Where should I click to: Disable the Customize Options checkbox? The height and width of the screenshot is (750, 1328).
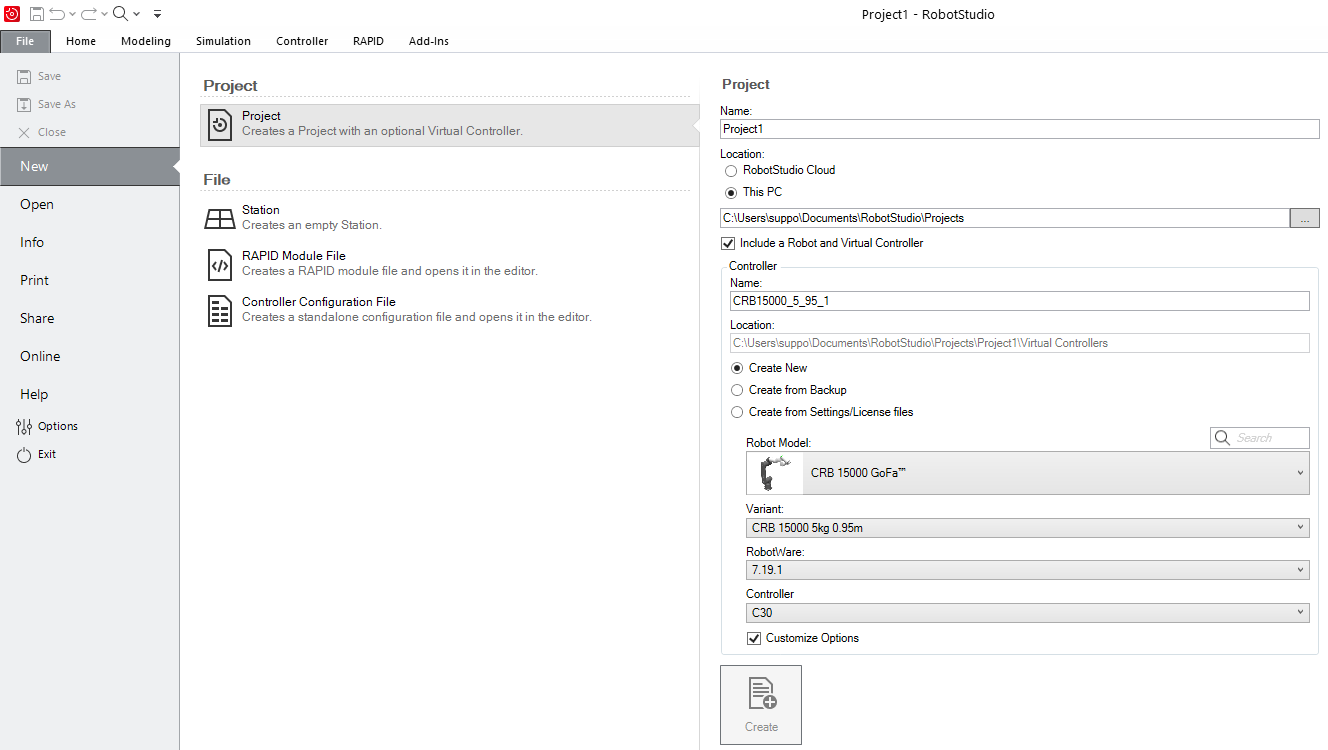pos(754,638)
